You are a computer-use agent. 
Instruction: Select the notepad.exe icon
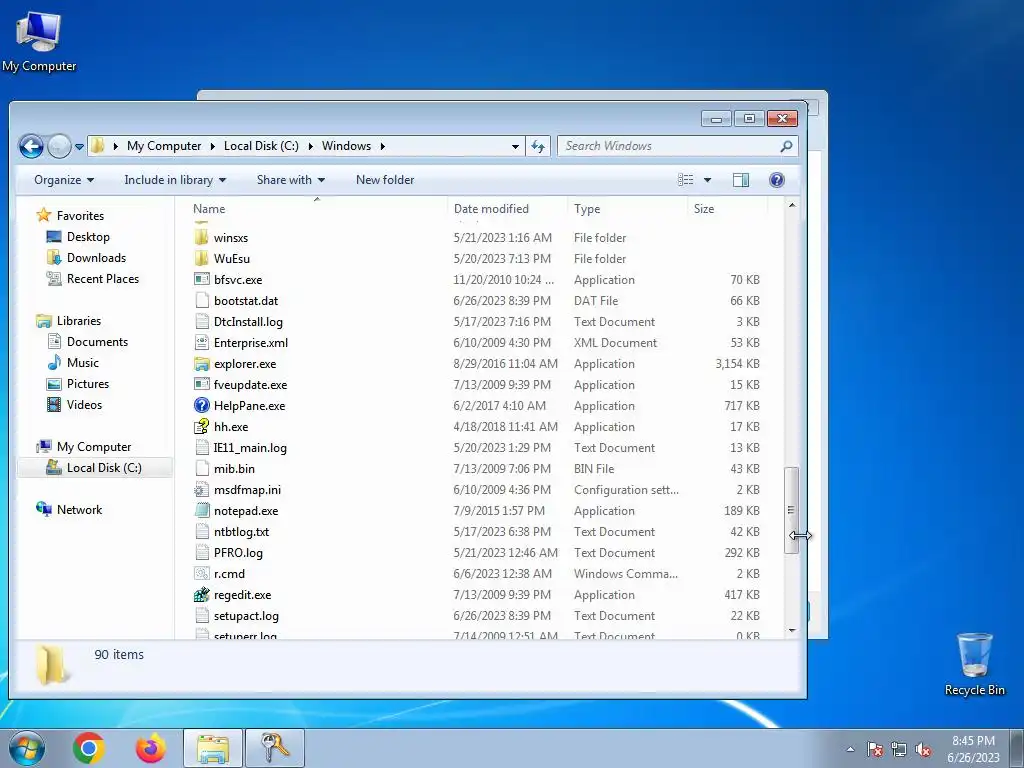202,511
